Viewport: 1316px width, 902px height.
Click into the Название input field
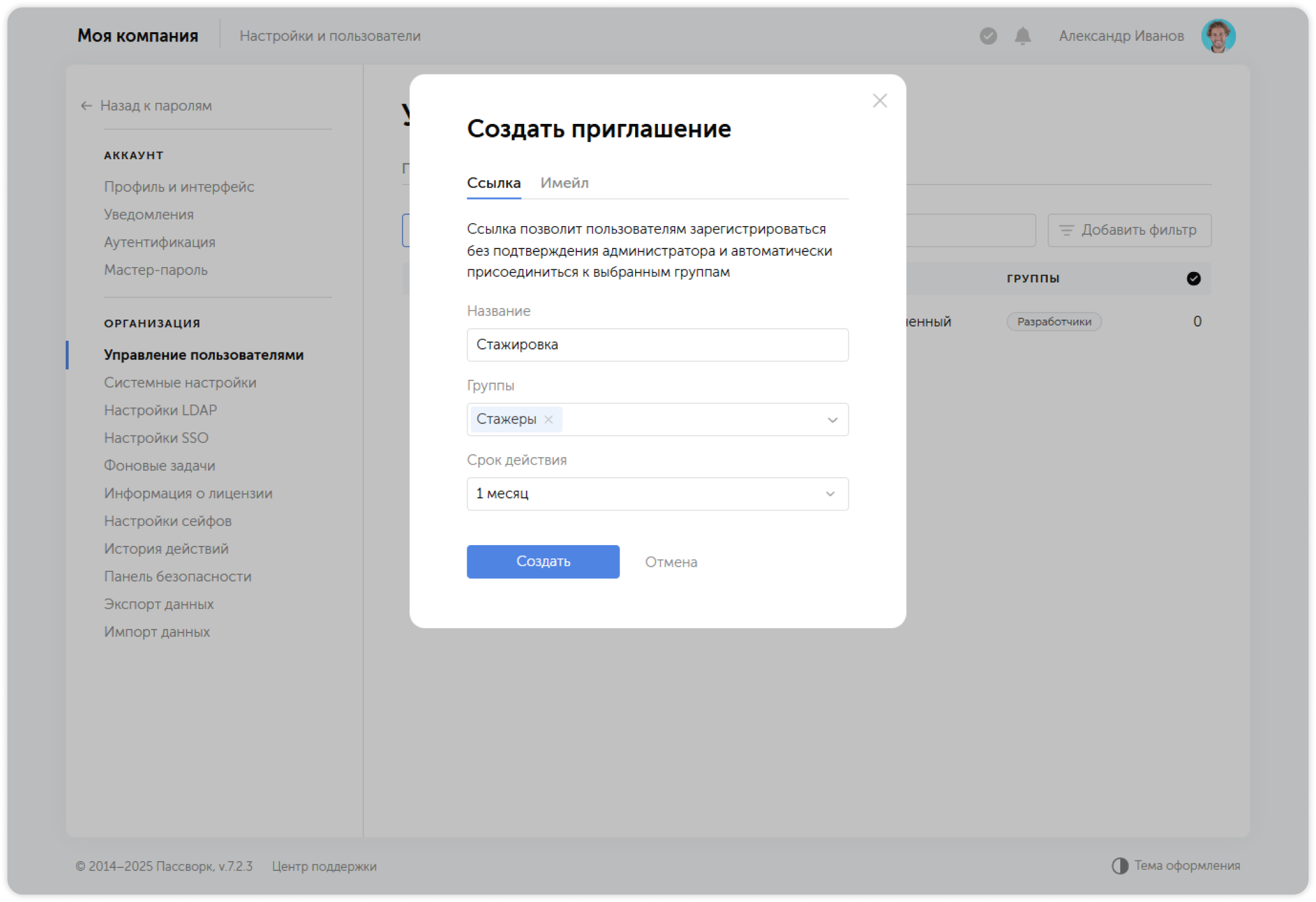point(657,345)
